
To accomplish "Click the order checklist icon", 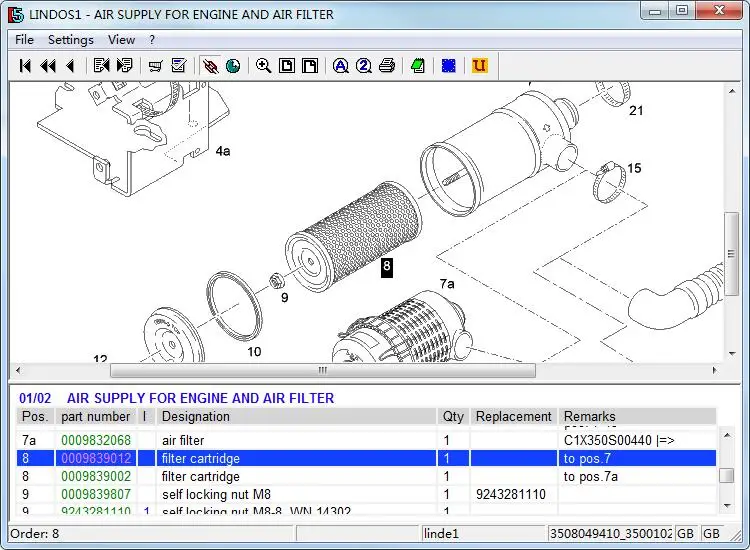I will pos(178,66).
